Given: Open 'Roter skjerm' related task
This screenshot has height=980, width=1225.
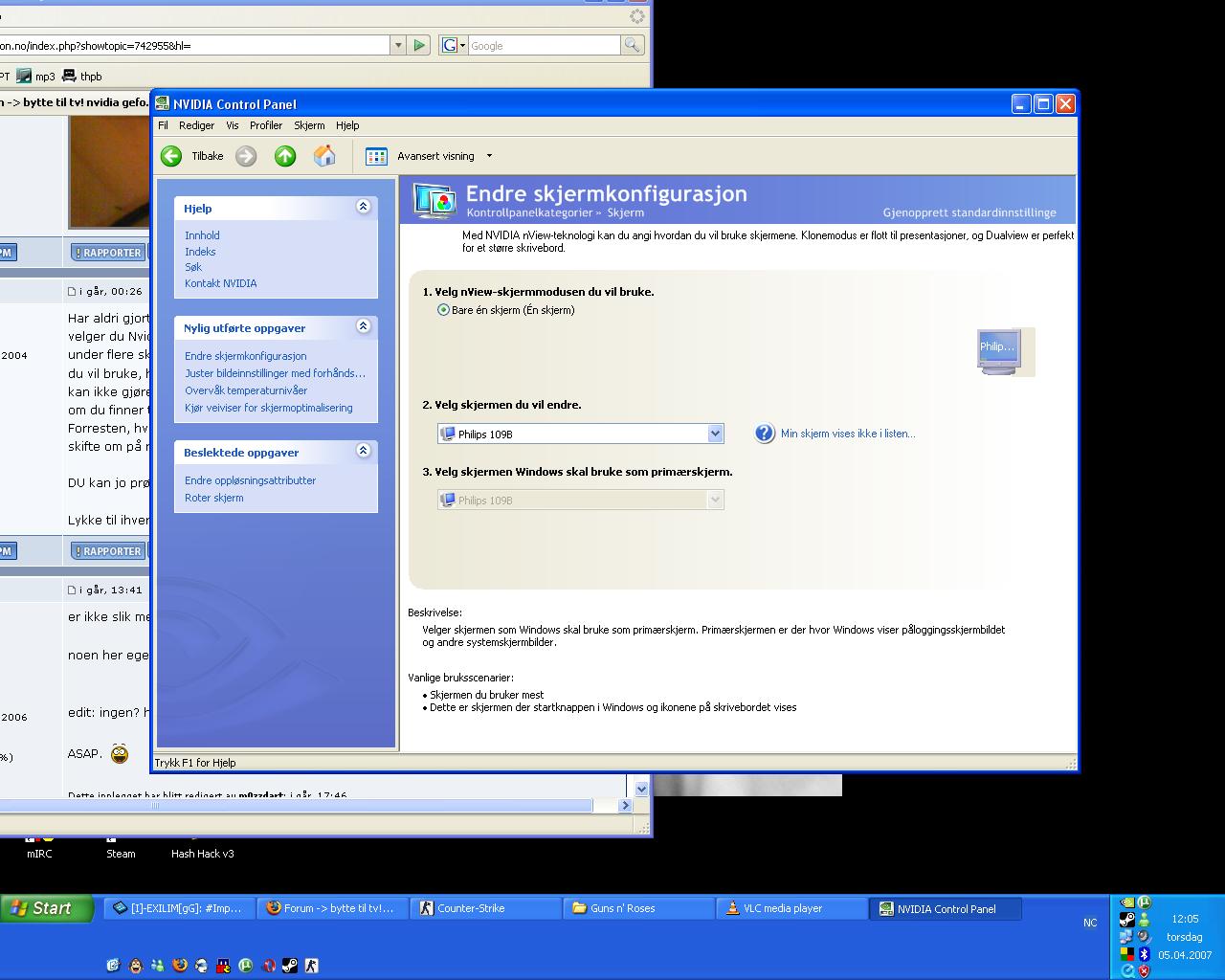Looking at the screenshot, I should pos(213,498).
